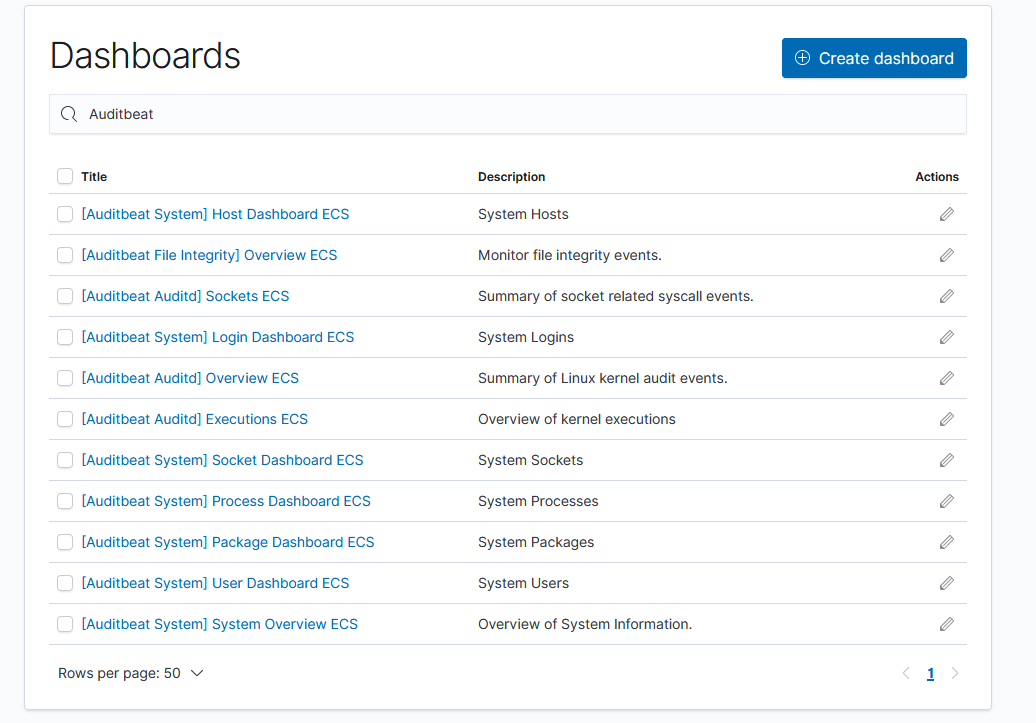The height and width of the screenshot is (723, 1036).
Task: Go to previous page arrow
Action: click(x=906, y=673)
